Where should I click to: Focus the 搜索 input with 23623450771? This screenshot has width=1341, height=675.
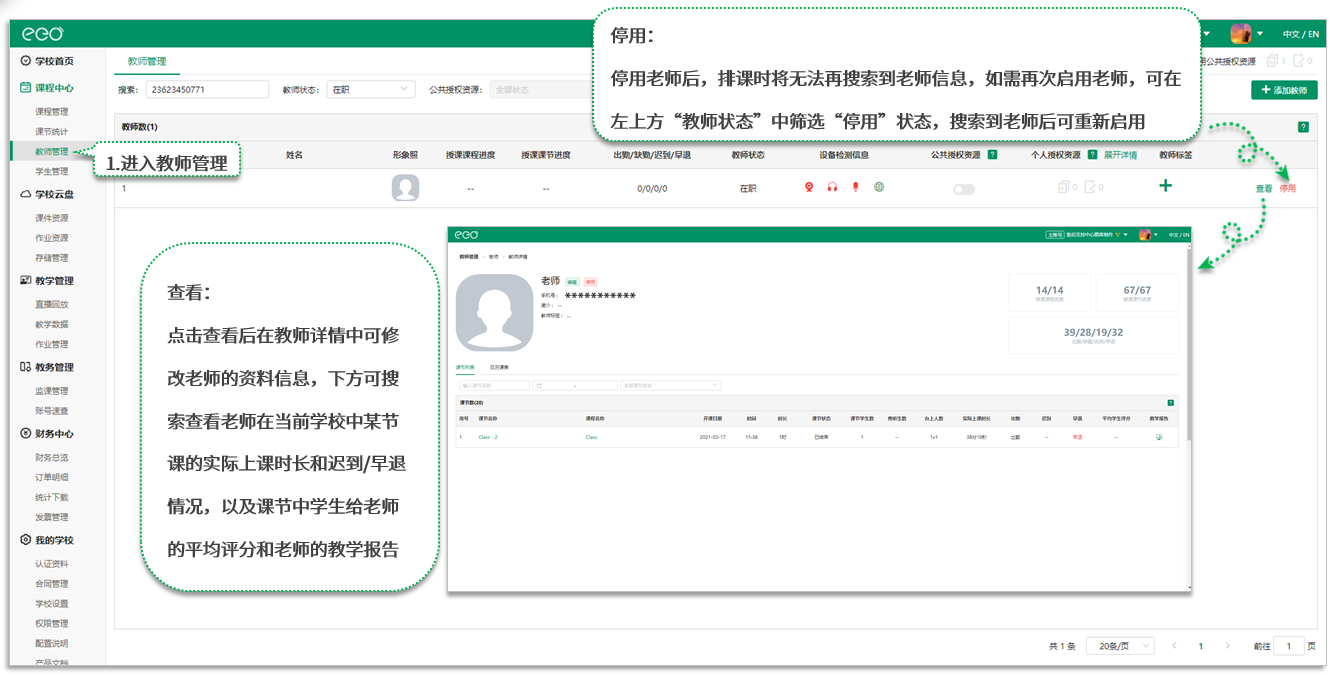pos(207,90)
